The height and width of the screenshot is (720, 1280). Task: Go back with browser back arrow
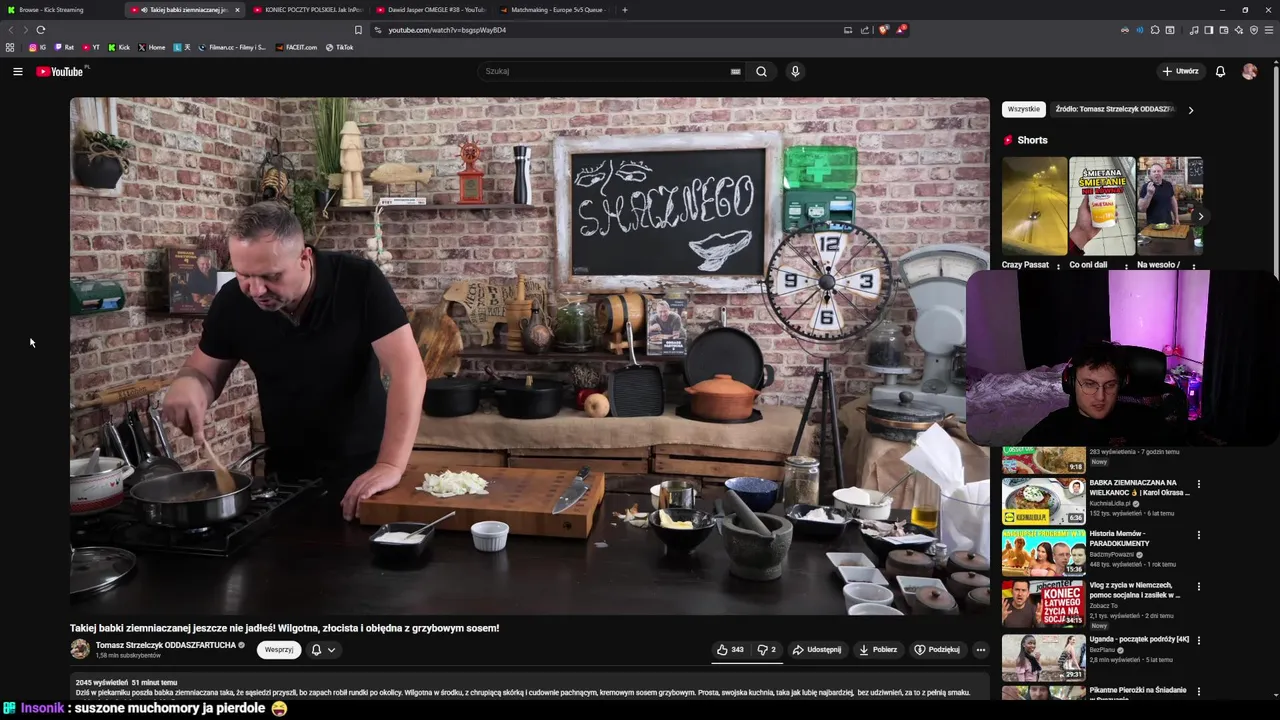(x=11, y=30)
